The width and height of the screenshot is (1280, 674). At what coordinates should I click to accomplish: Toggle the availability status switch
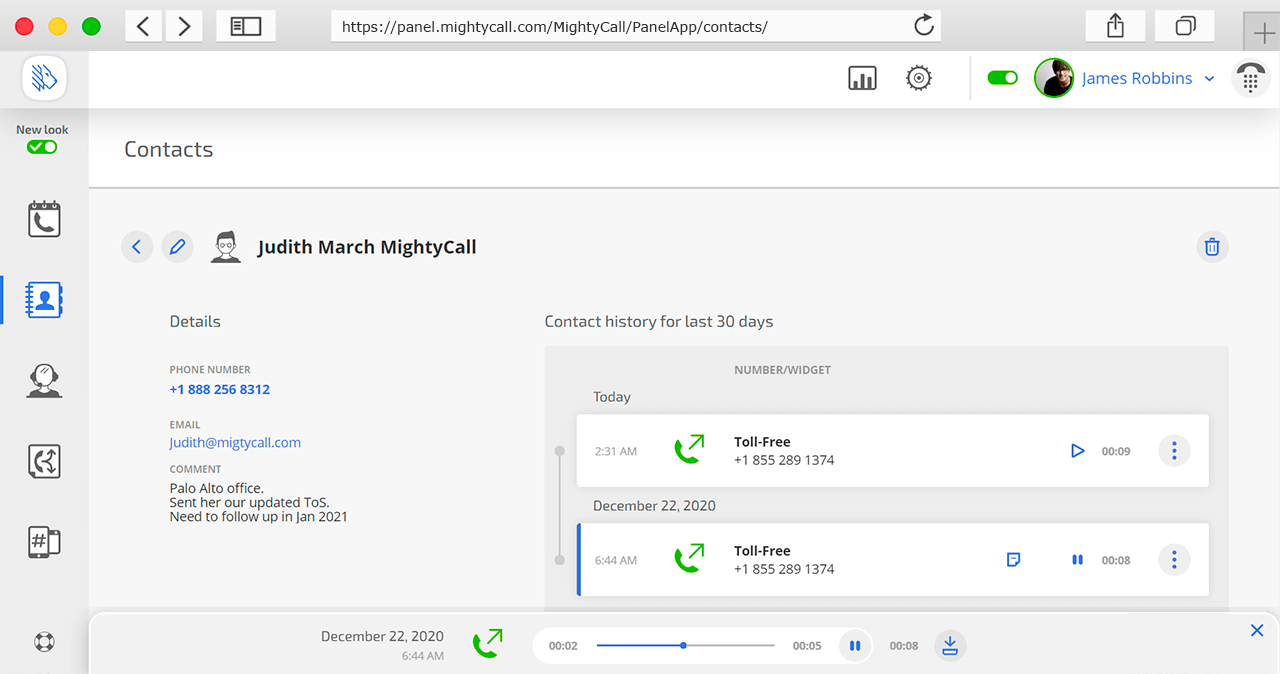(1002, 78)
